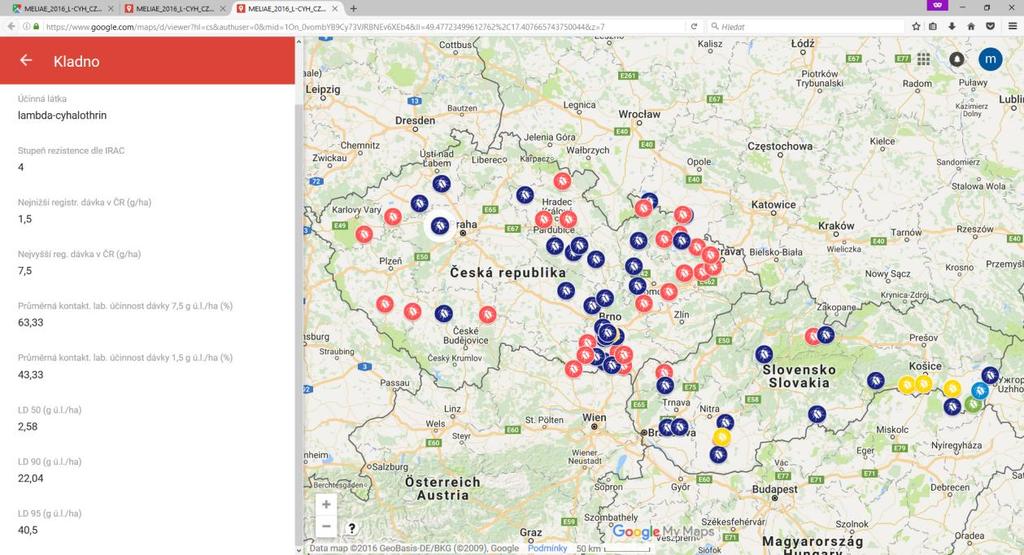Click Stupeň rezistence dle IRAC label

click(x=71, y=150)
